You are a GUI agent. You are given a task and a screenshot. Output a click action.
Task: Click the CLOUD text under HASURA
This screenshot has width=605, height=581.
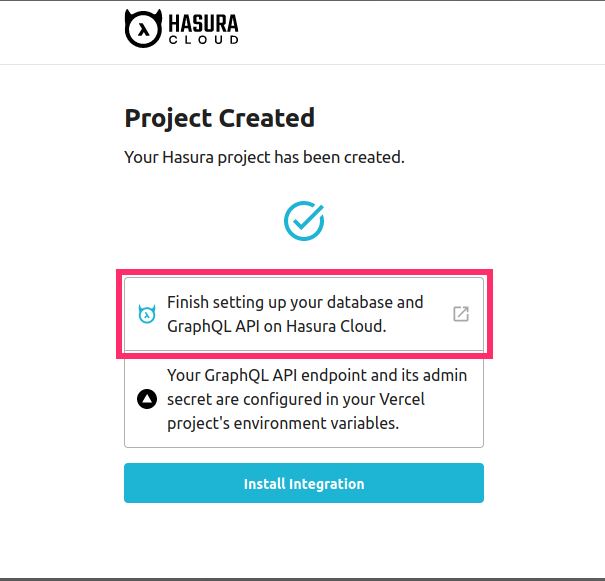207,41
